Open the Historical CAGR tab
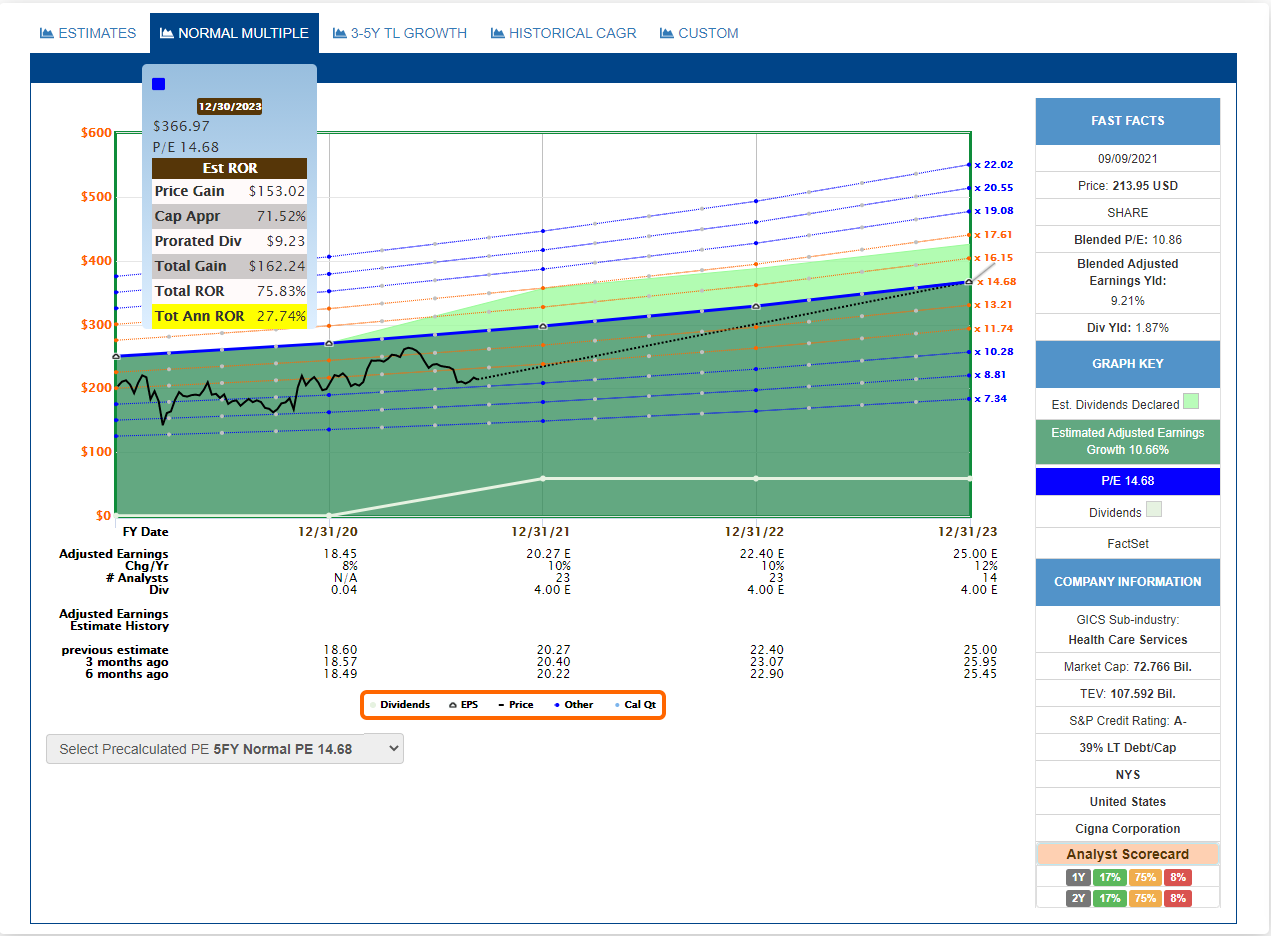The image size is (1271, 936). 563,33
